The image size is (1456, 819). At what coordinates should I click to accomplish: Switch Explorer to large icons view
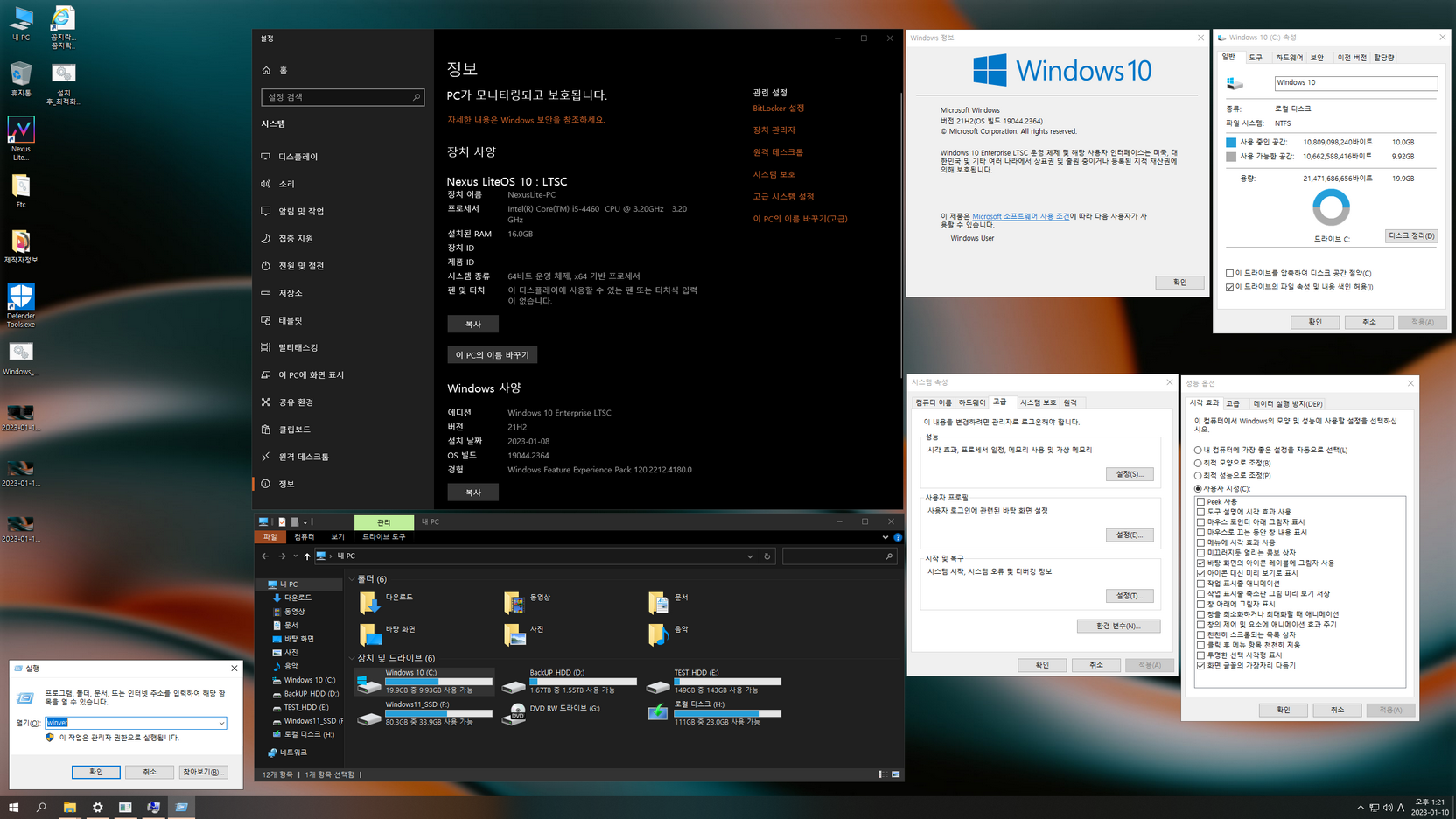tap(896, 774)
